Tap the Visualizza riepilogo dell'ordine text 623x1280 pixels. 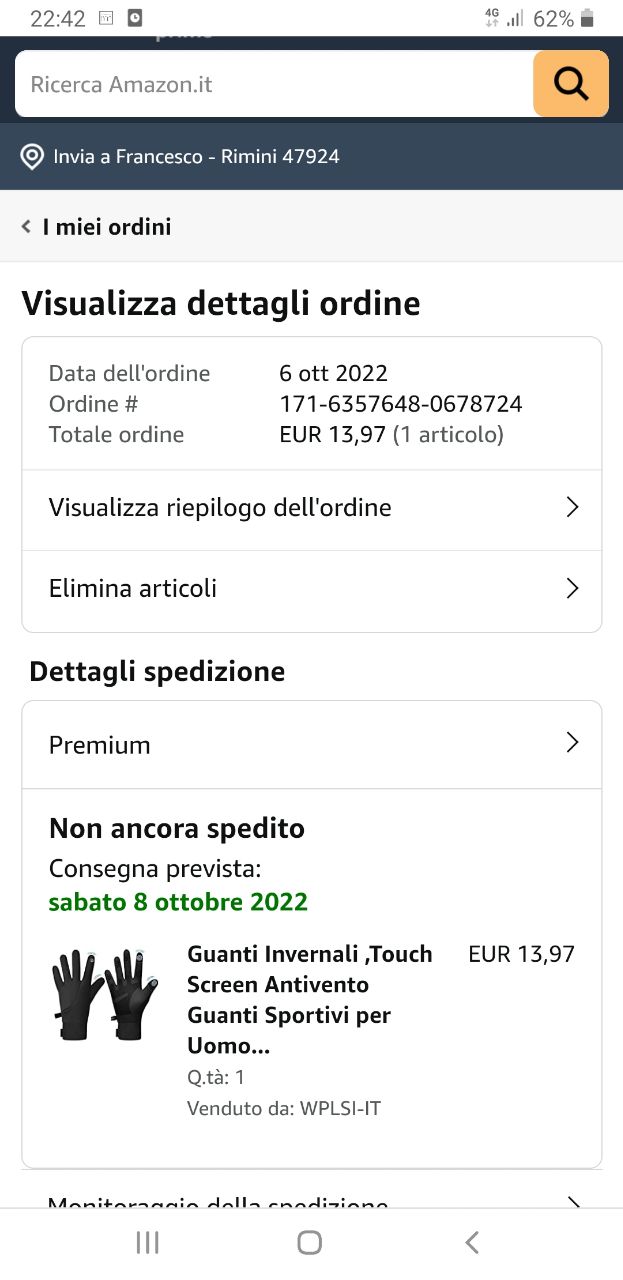click(220, 507)
